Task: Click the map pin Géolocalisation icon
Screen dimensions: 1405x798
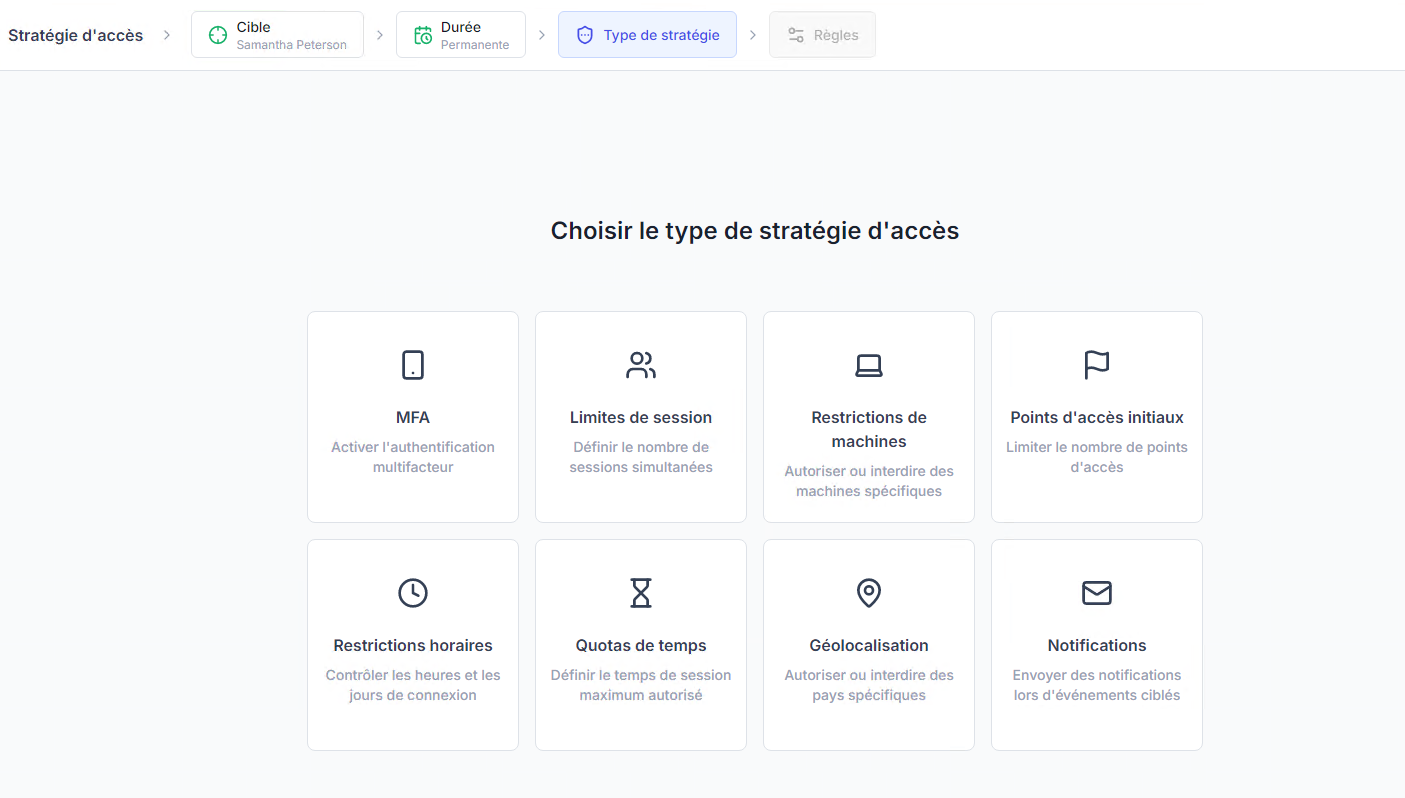Action: pos(869,593)
